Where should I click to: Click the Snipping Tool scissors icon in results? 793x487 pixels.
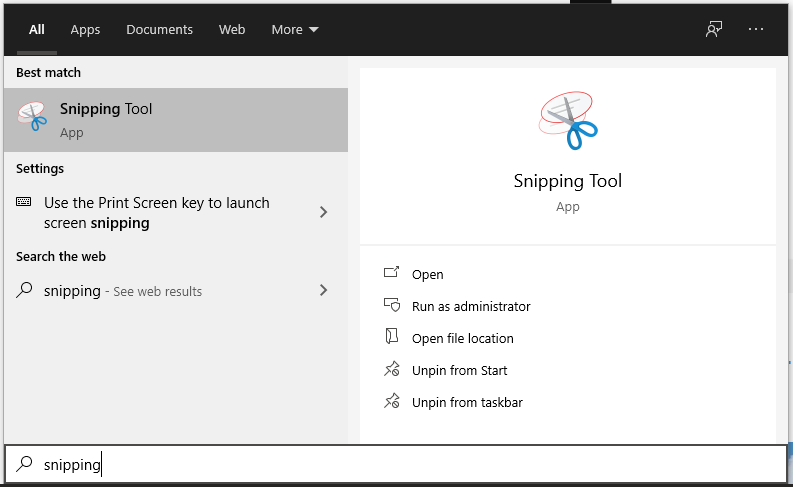pos(32,116)
